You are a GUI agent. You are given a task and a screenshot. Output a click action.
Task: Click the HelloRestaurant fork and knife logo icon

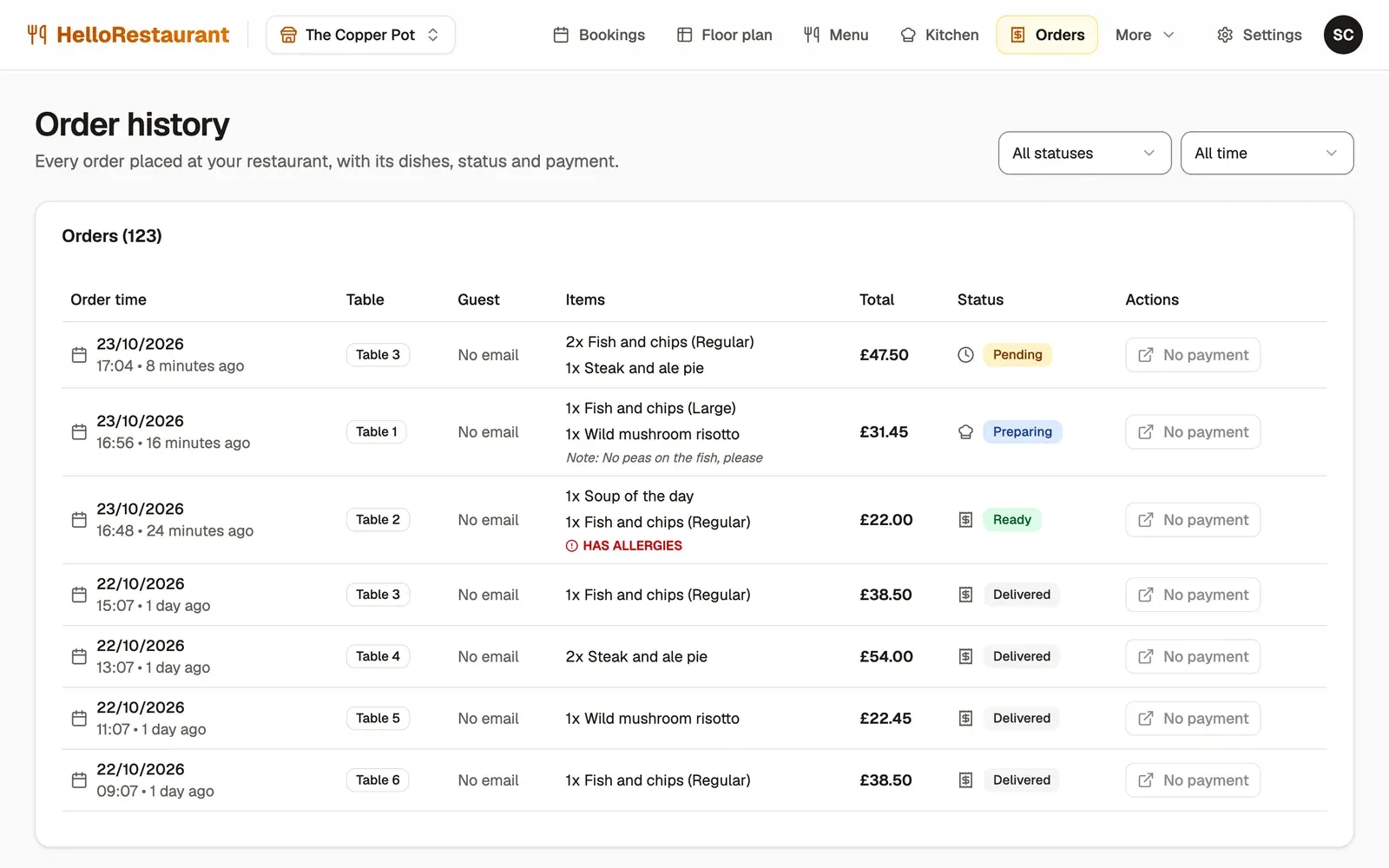tap(36, 35)
